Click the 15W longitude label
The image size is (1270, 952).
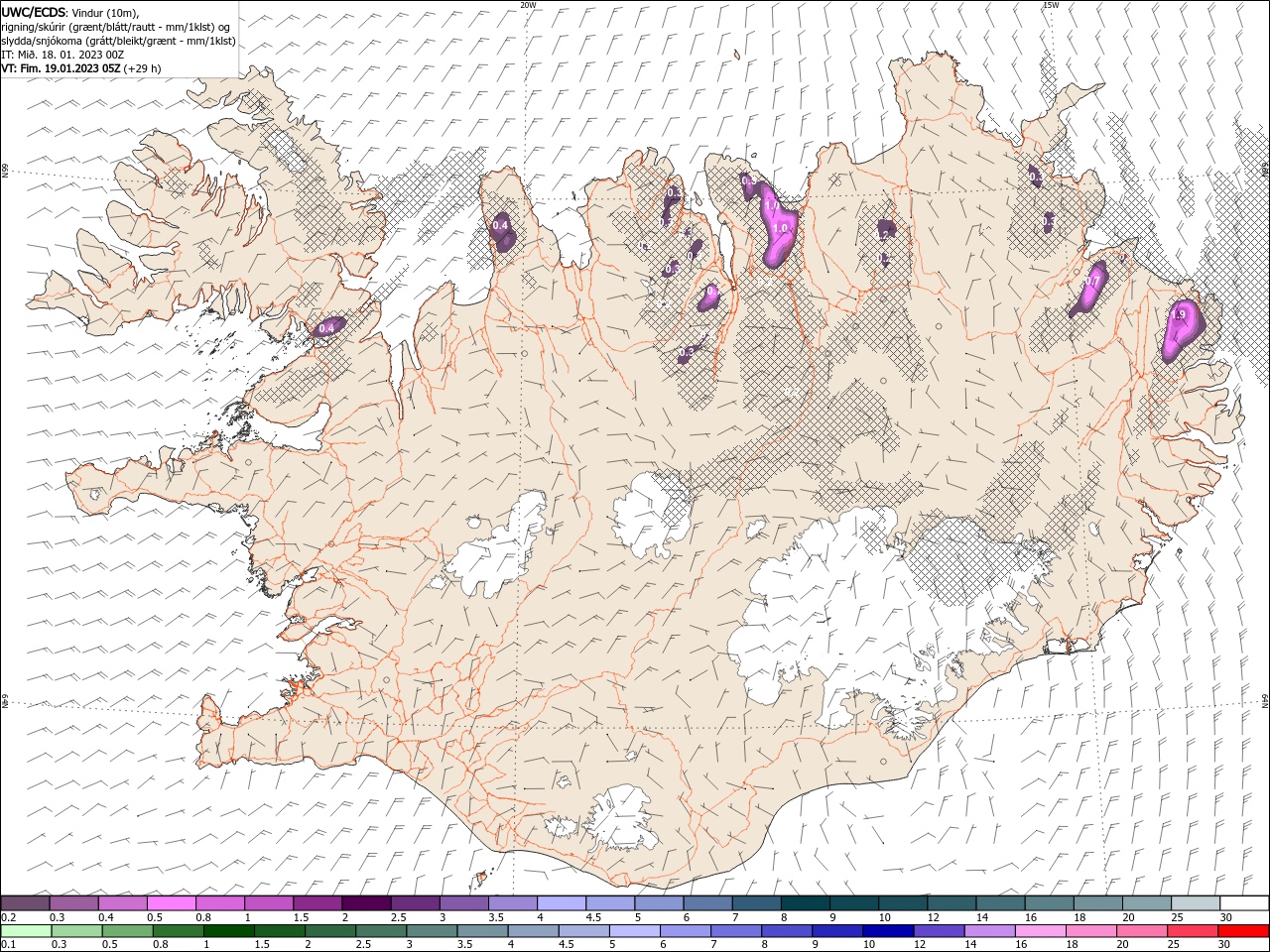[1050, 5]
